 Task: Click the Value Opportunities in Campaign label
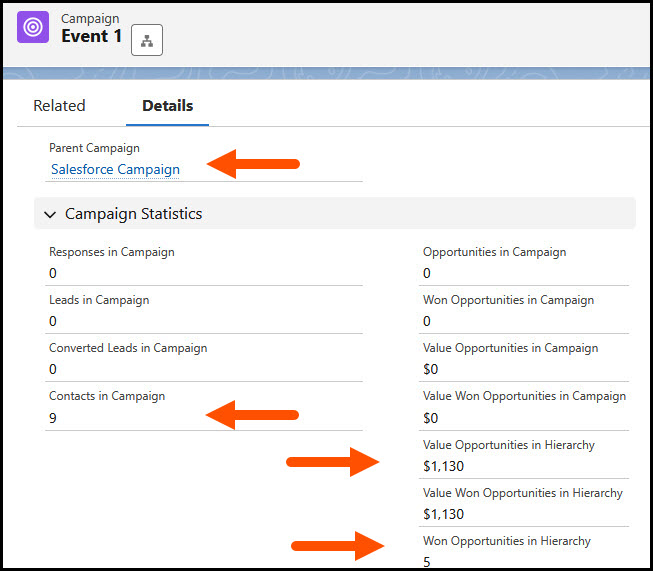pyautogui.click(x=511, y=348)
